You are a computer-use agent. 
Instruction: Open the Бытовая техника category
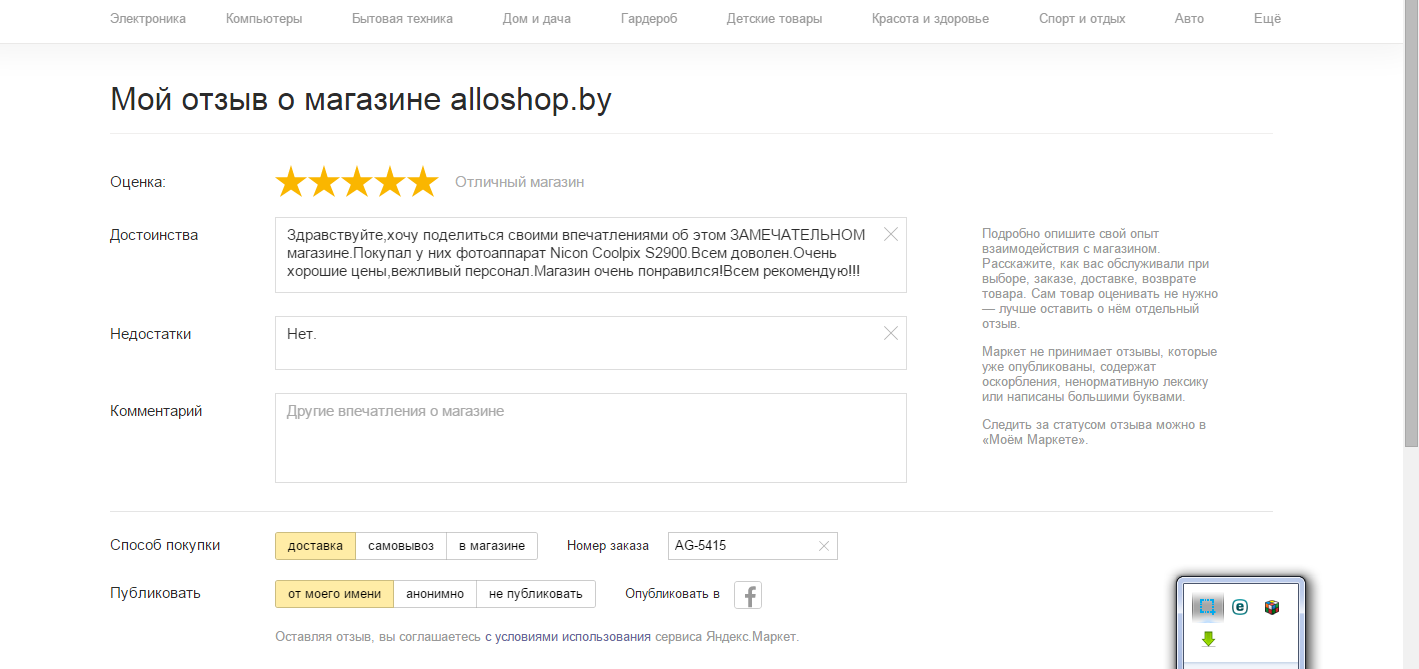click(x=402, y=18)
